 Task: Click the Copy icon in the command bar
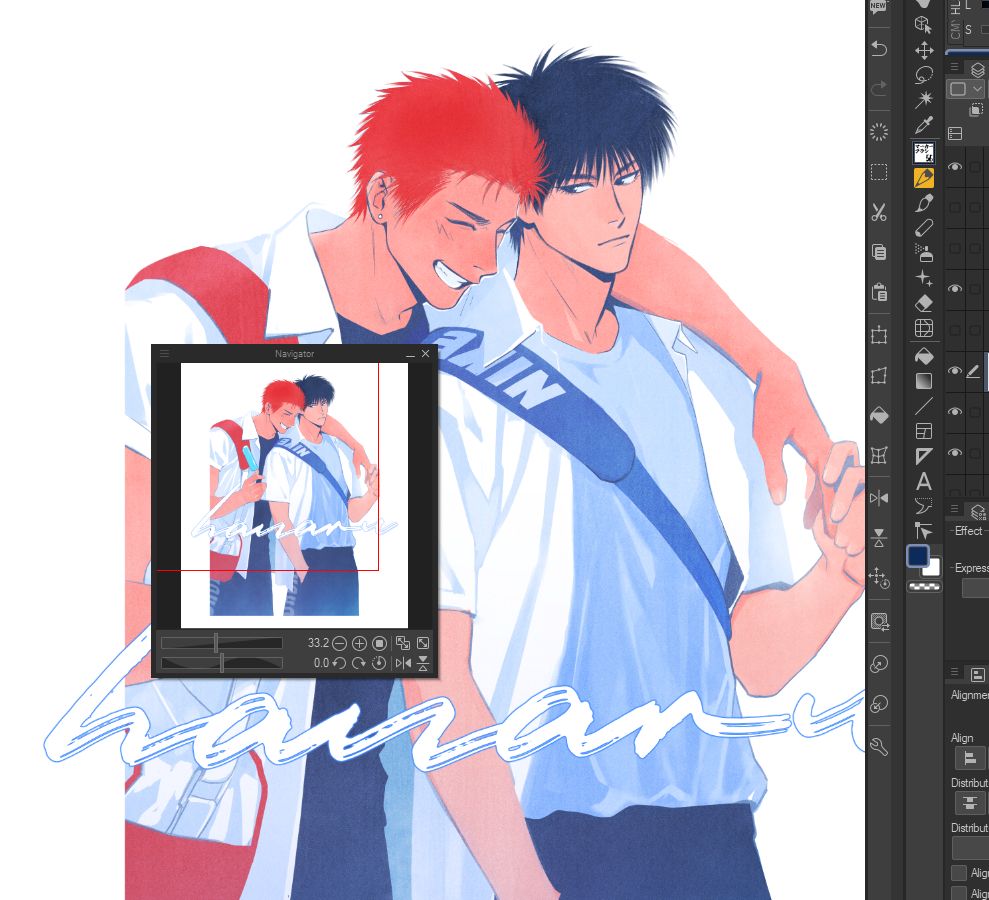coord(879,252)
